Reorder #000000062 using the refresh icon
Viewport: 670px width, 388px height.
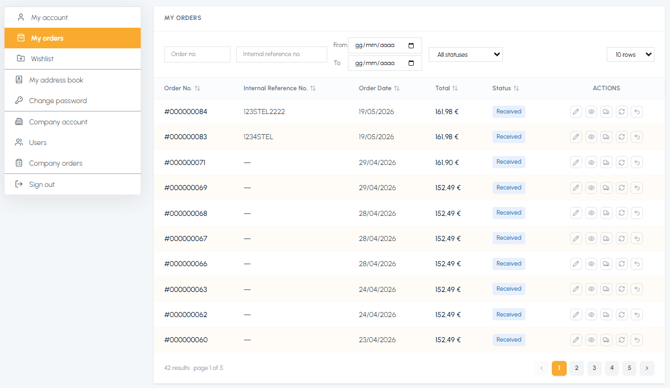[622, 315]
